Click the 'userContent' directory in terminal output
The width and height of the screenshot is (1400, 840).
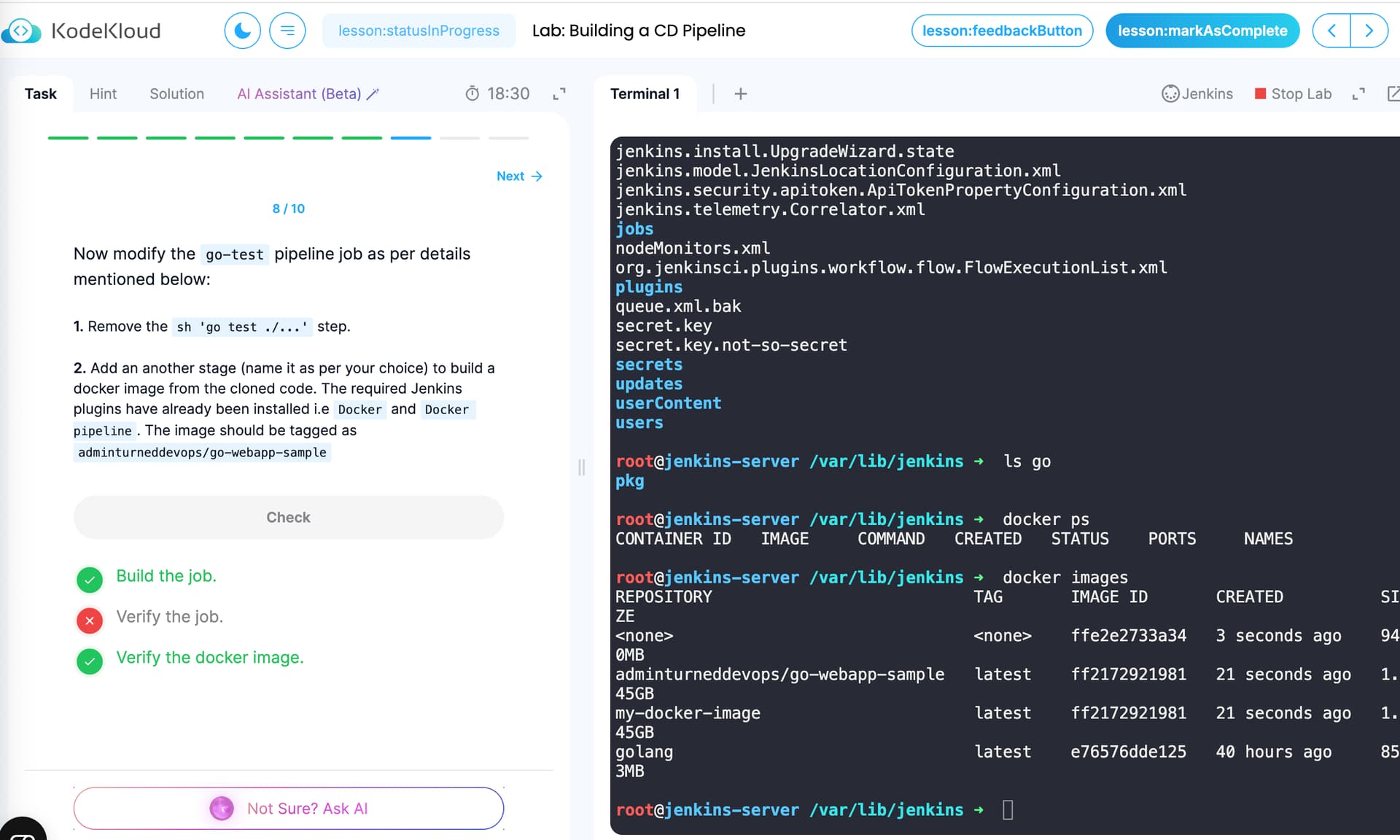(x=668, y=403)
